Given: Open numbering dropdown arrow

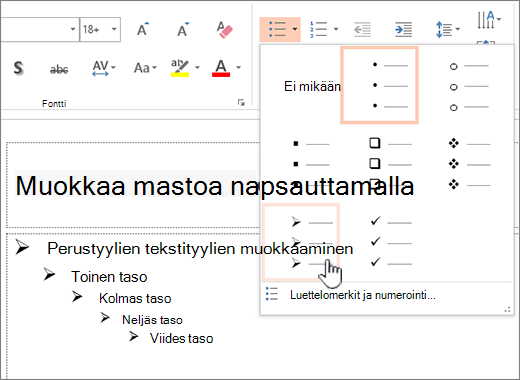Looking at the screenshot, I should coord(336,29).
